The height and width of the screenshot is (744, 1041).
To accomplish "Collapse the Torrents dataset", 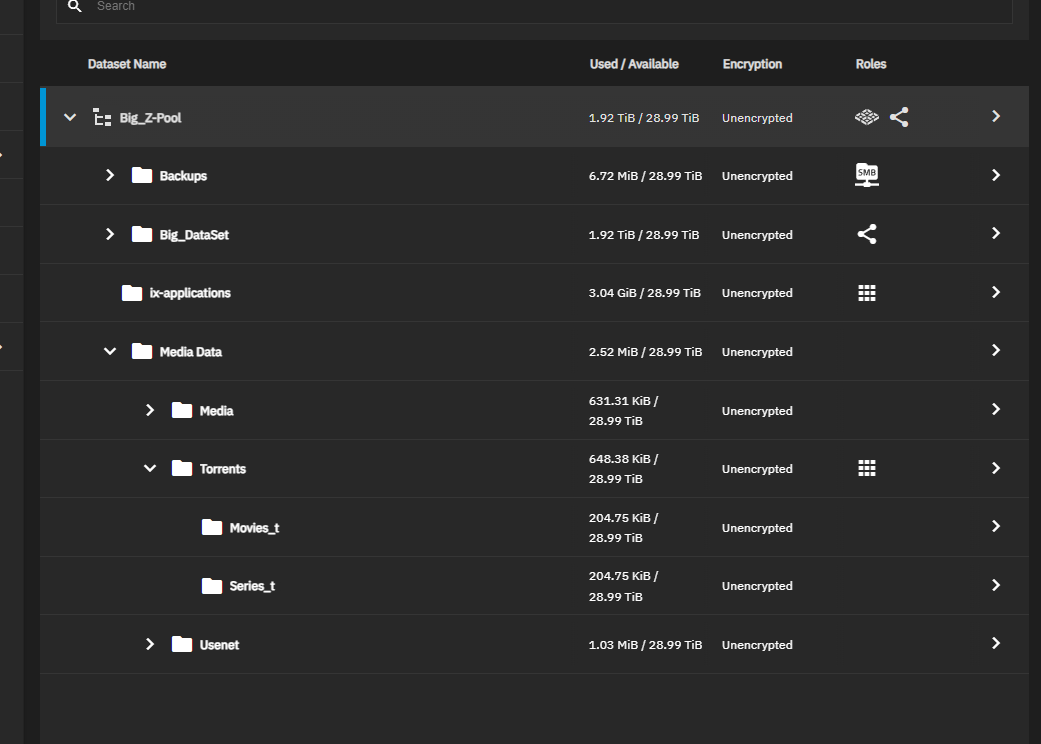I will pyautogui.click(x=150, y=469).
